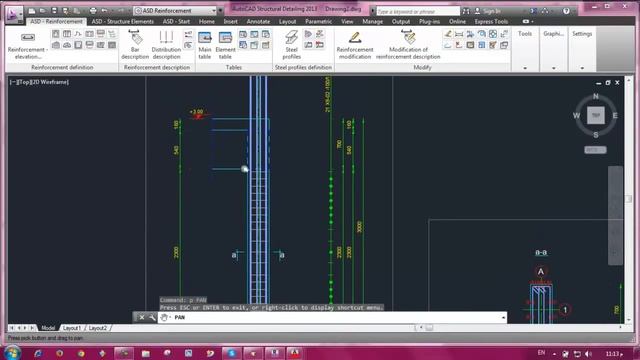Click the ViewCube TOP face
Image resolution: width=640 pixels, height=360 pixels.
[596, 116]
